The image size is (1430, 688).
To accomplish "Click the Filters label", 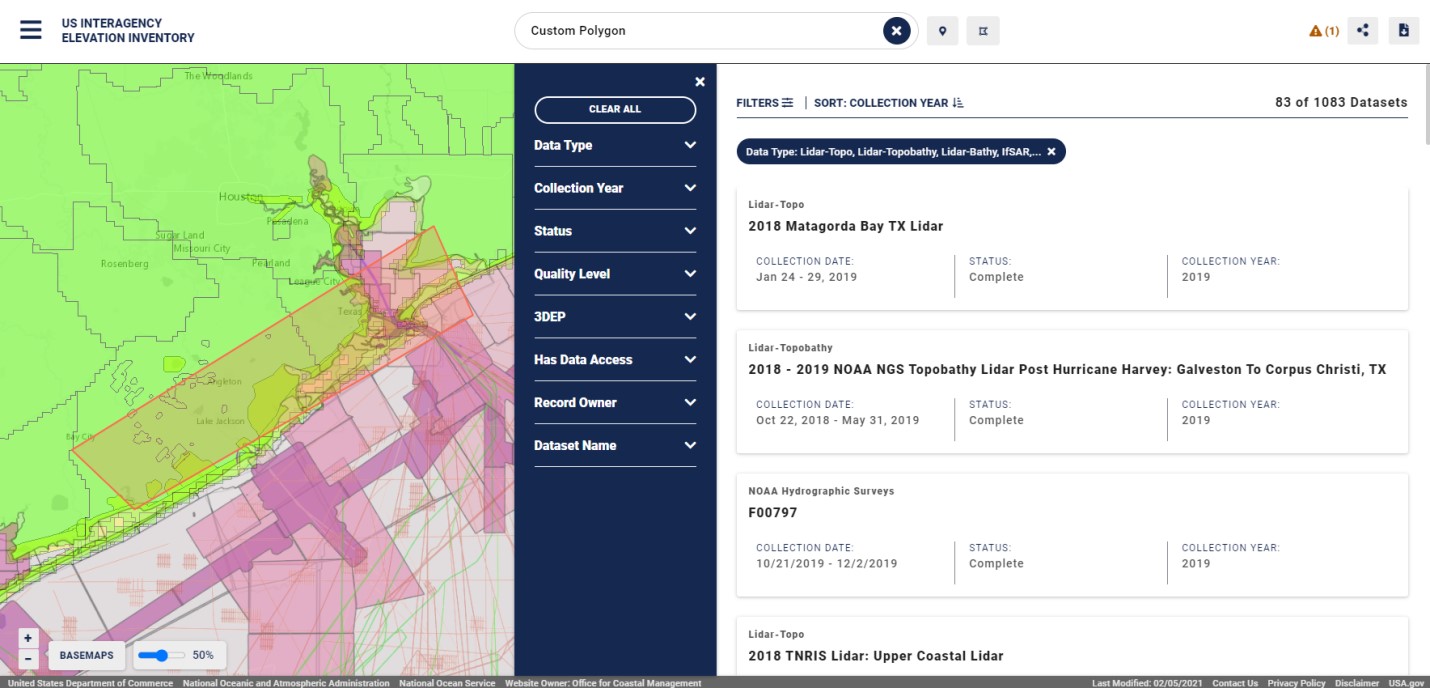I will click(757, 103).
